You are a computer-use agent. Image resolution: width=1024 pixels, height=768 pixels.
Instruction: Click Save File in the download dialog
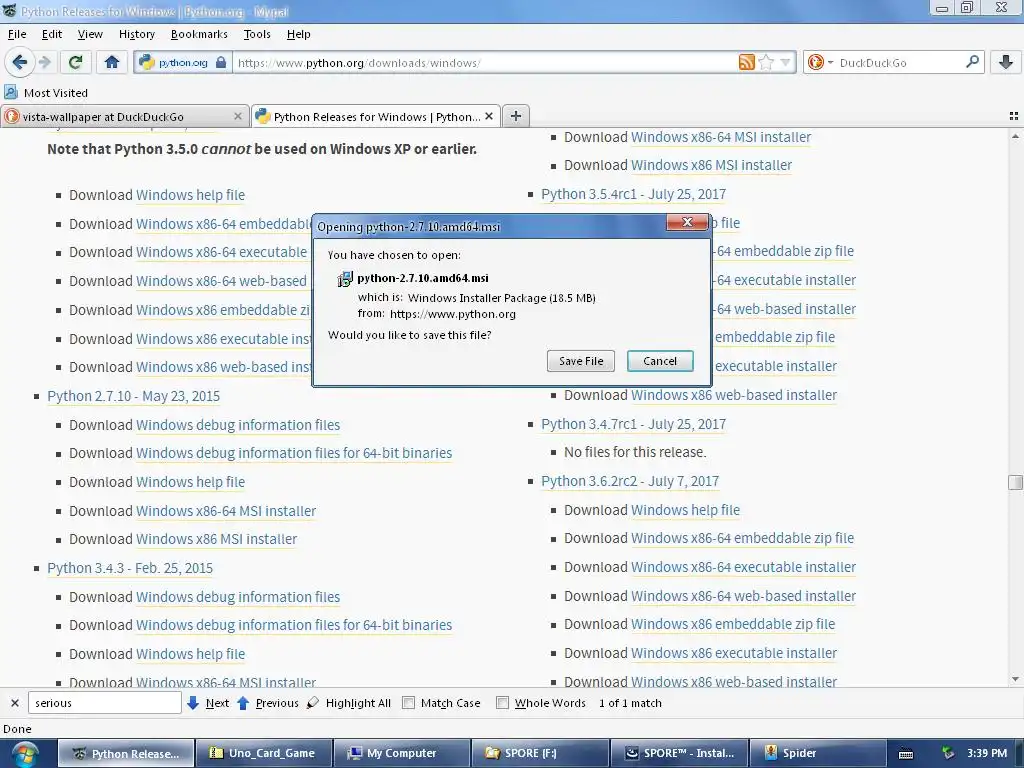pyautogui.click(x=581, y=361)
